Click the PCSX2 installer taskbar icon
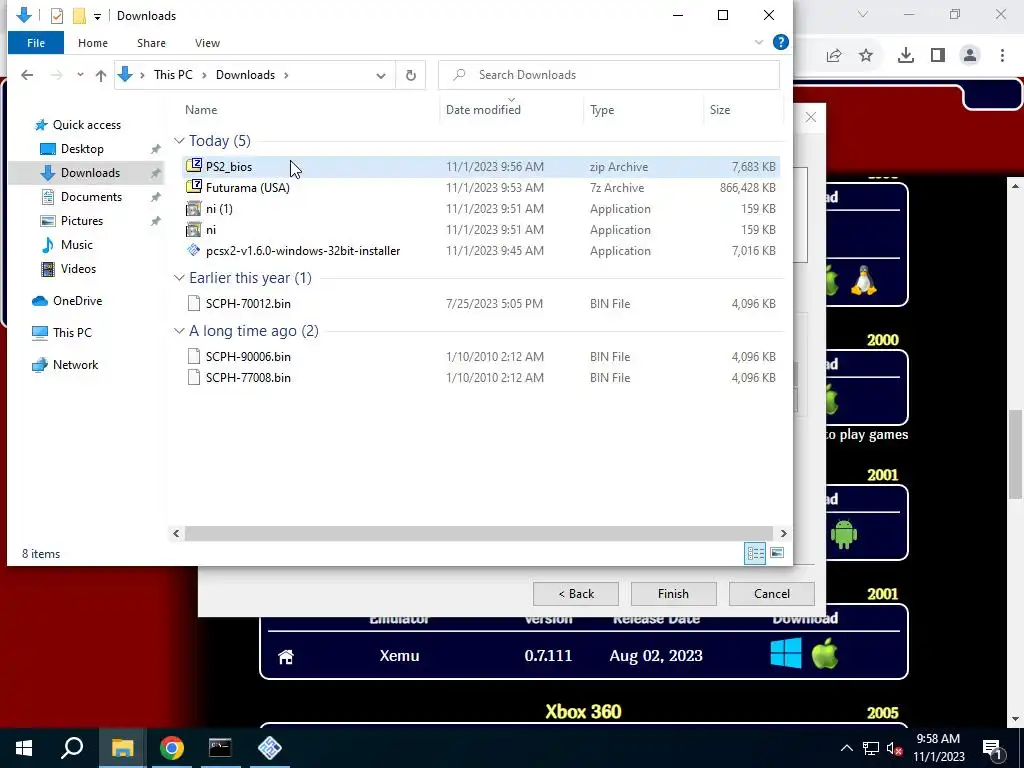The width and height of the screenshot is (1024, 768). pos(269,748)
